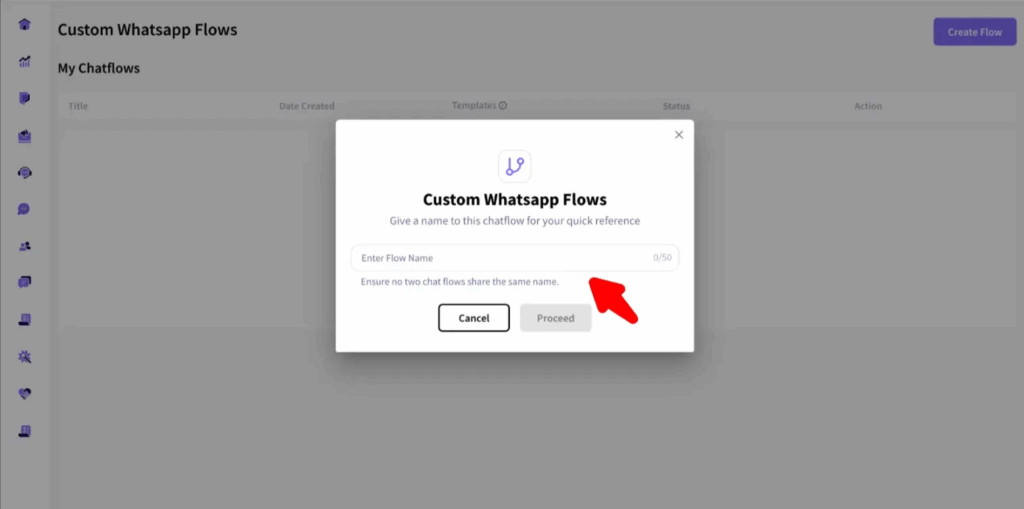
Task: Click the Proceed button
Action: (556, 318)
